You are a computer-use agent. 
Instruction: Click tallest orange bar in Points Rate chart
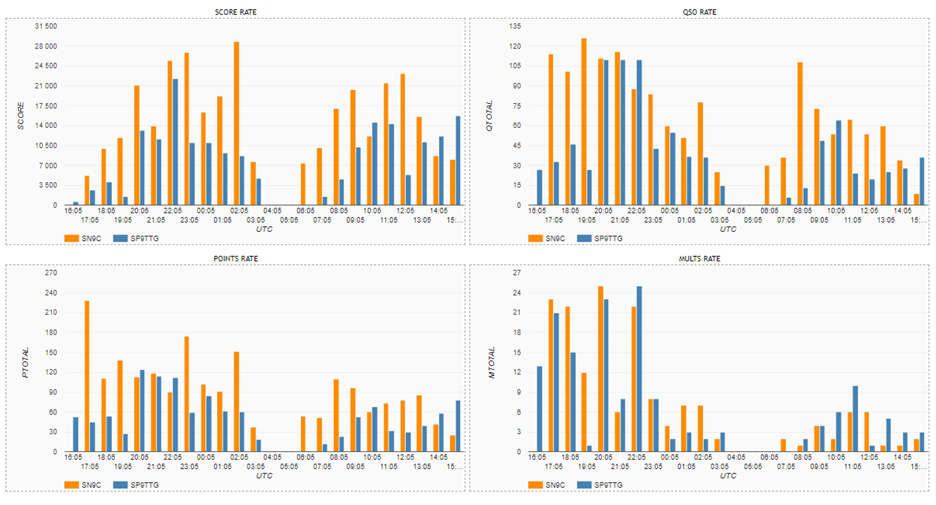click(x=87, y=376)
